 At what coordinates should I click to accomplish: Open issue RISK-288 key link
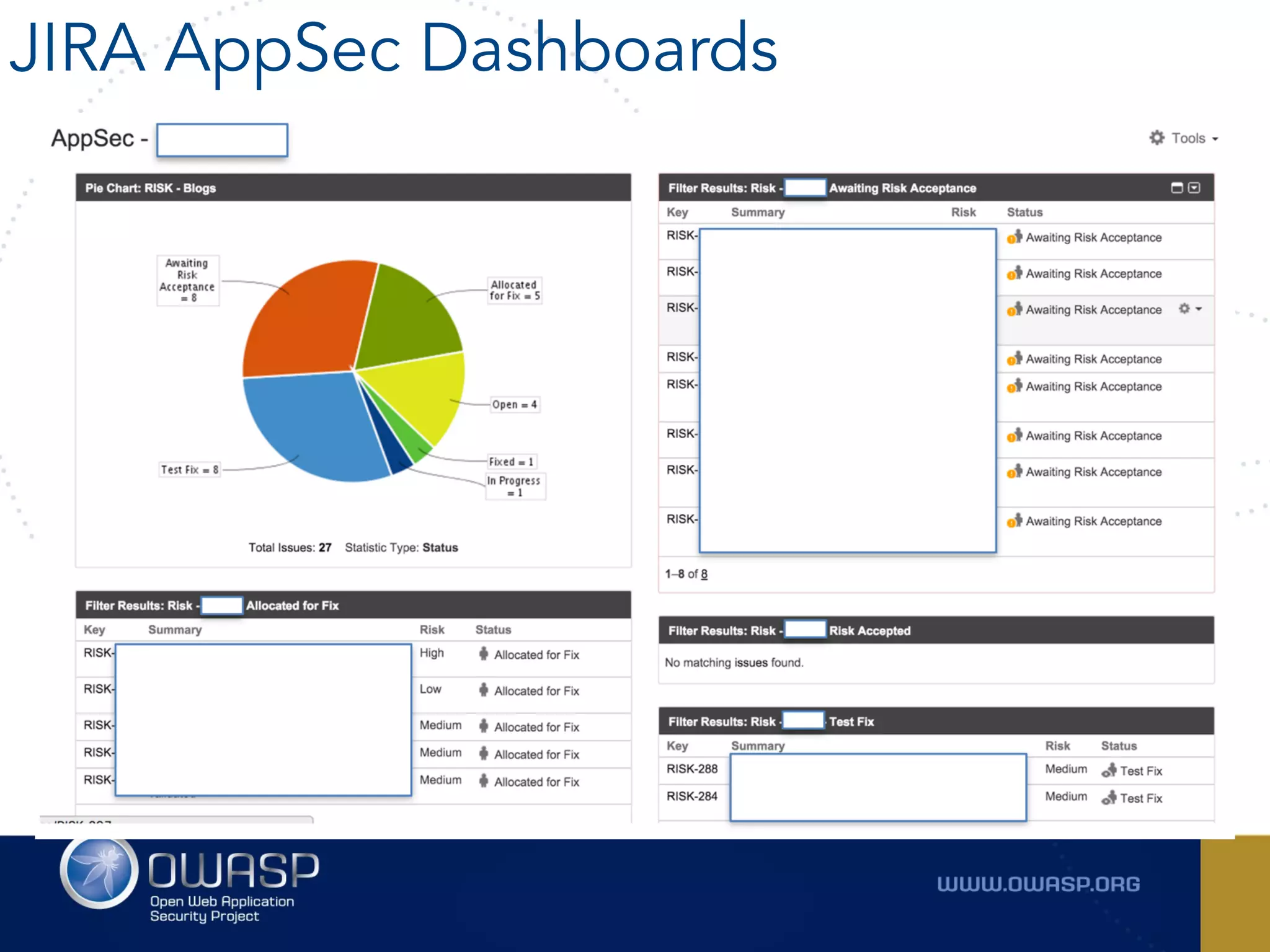[x=692, y=769]
